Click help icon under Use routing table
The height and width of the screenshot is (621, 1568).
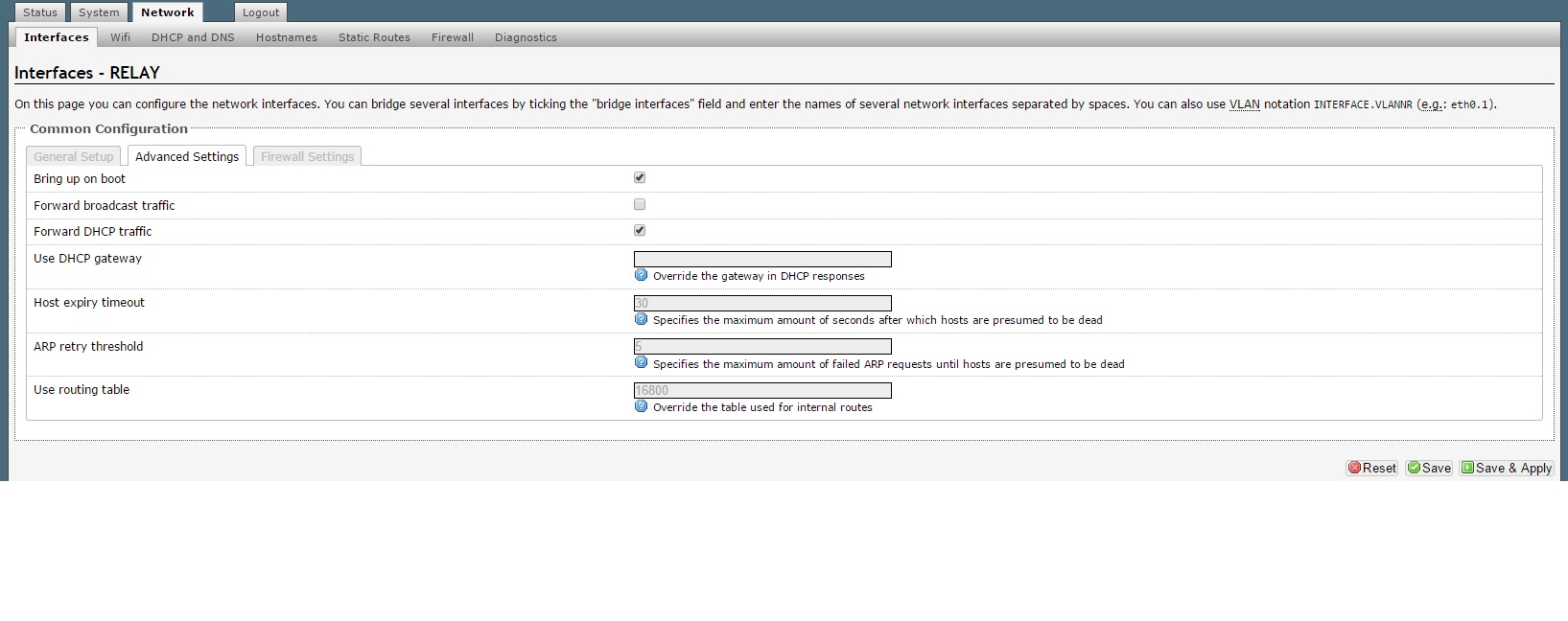tap(641, 406)
